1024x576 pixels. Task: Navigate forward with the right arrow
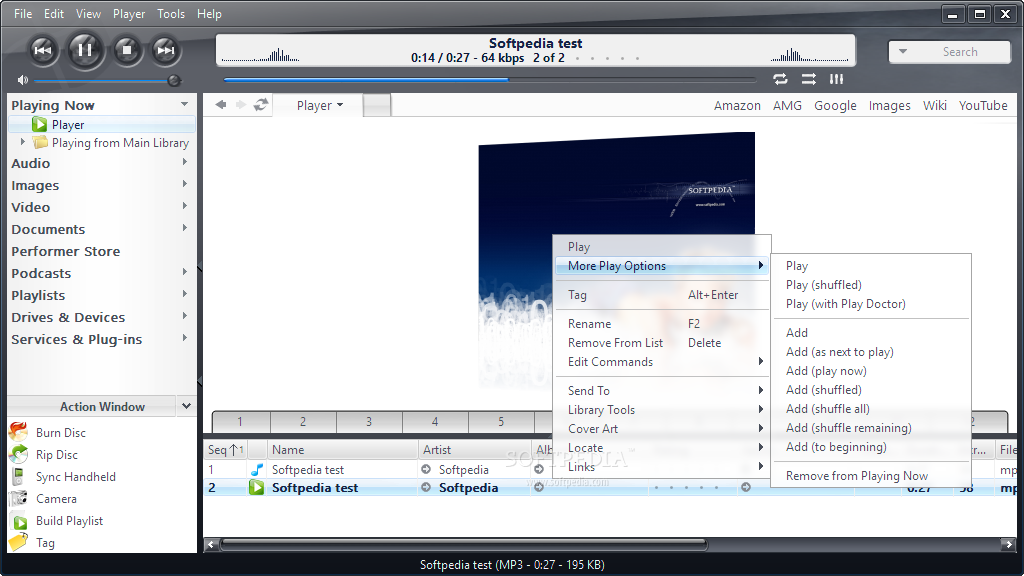click(240, 104)
